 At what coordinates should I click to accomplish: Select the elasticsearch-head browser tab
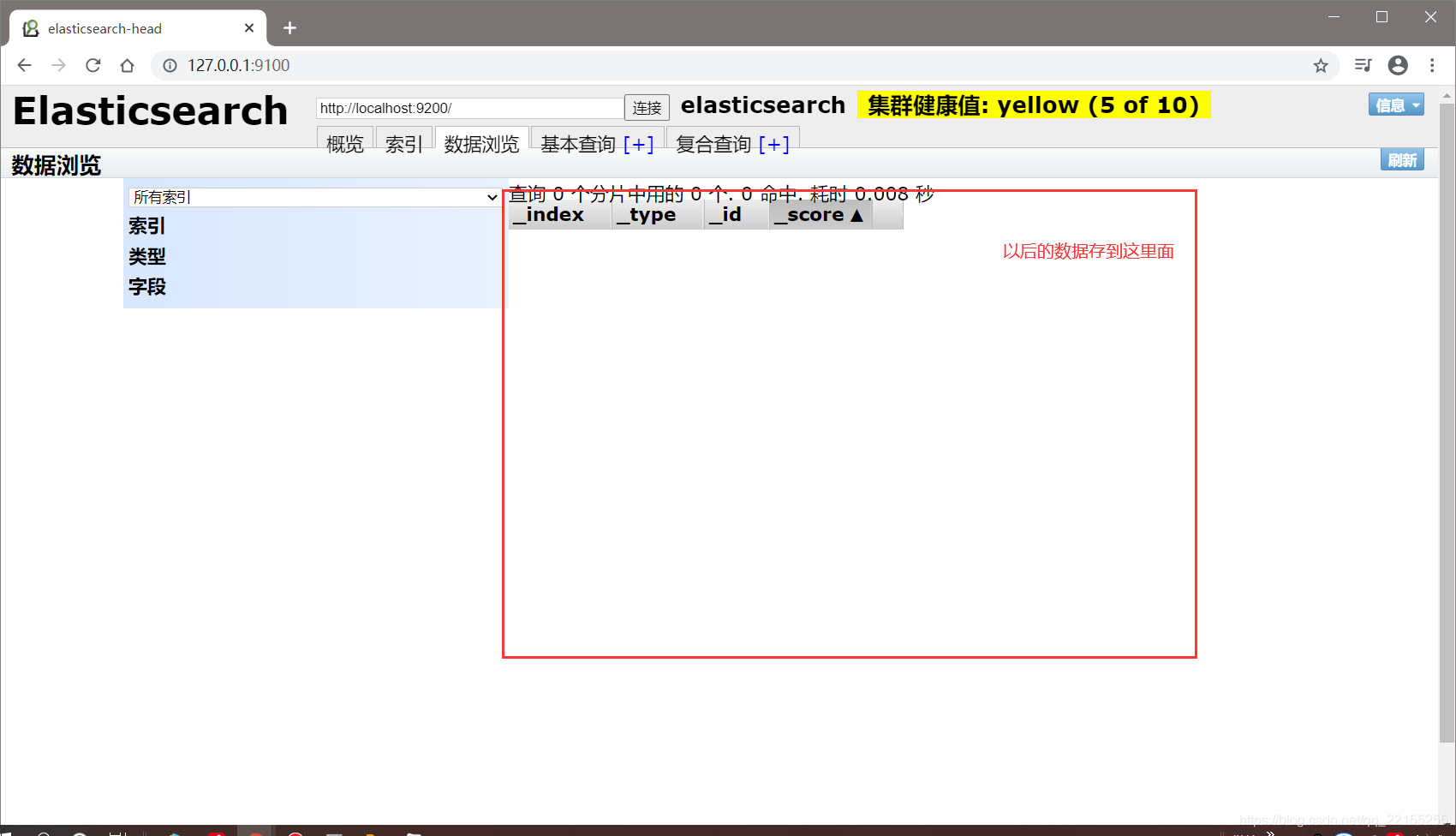(138, 28)
